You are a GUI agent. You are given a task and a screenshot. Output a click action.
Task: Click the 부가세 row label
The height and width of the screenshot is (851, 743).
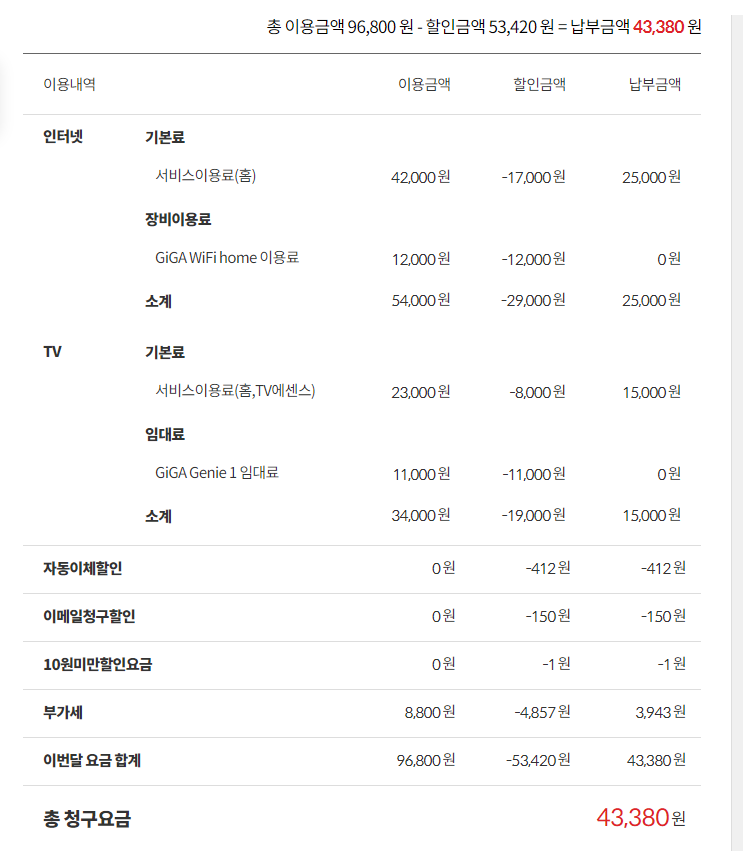coord(63,712)
